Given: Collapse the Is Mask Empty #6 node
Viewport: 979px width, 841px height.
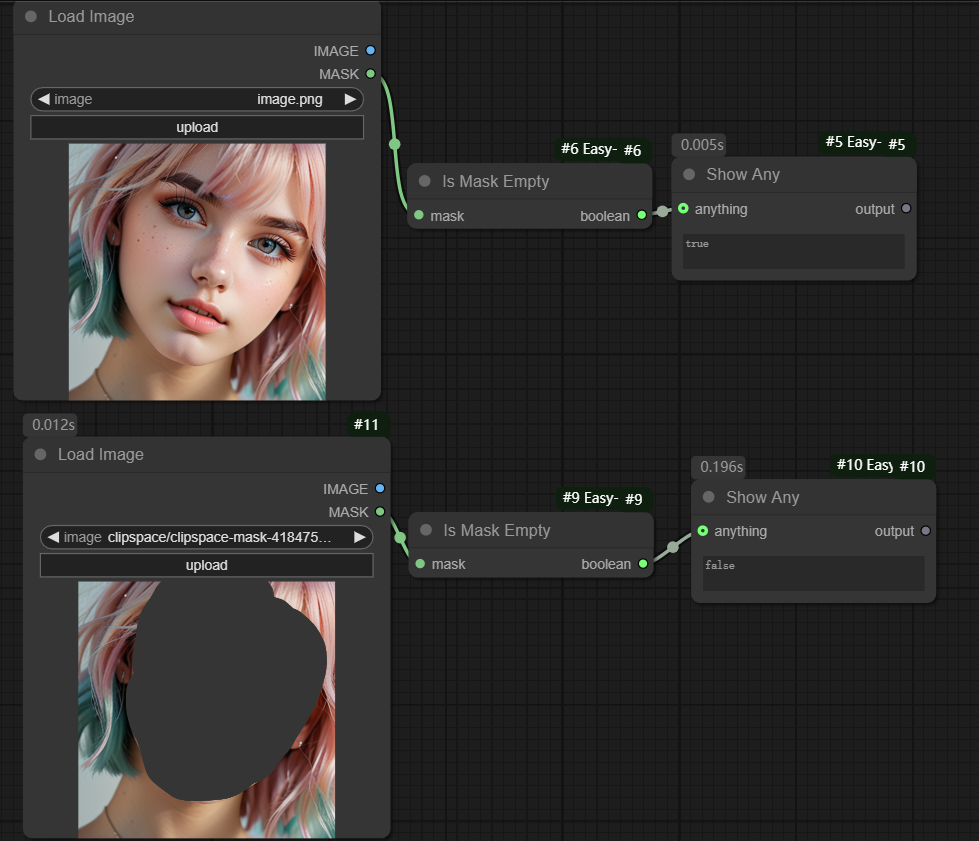Looking at the screenshot, I should click(x=425, y=182).
